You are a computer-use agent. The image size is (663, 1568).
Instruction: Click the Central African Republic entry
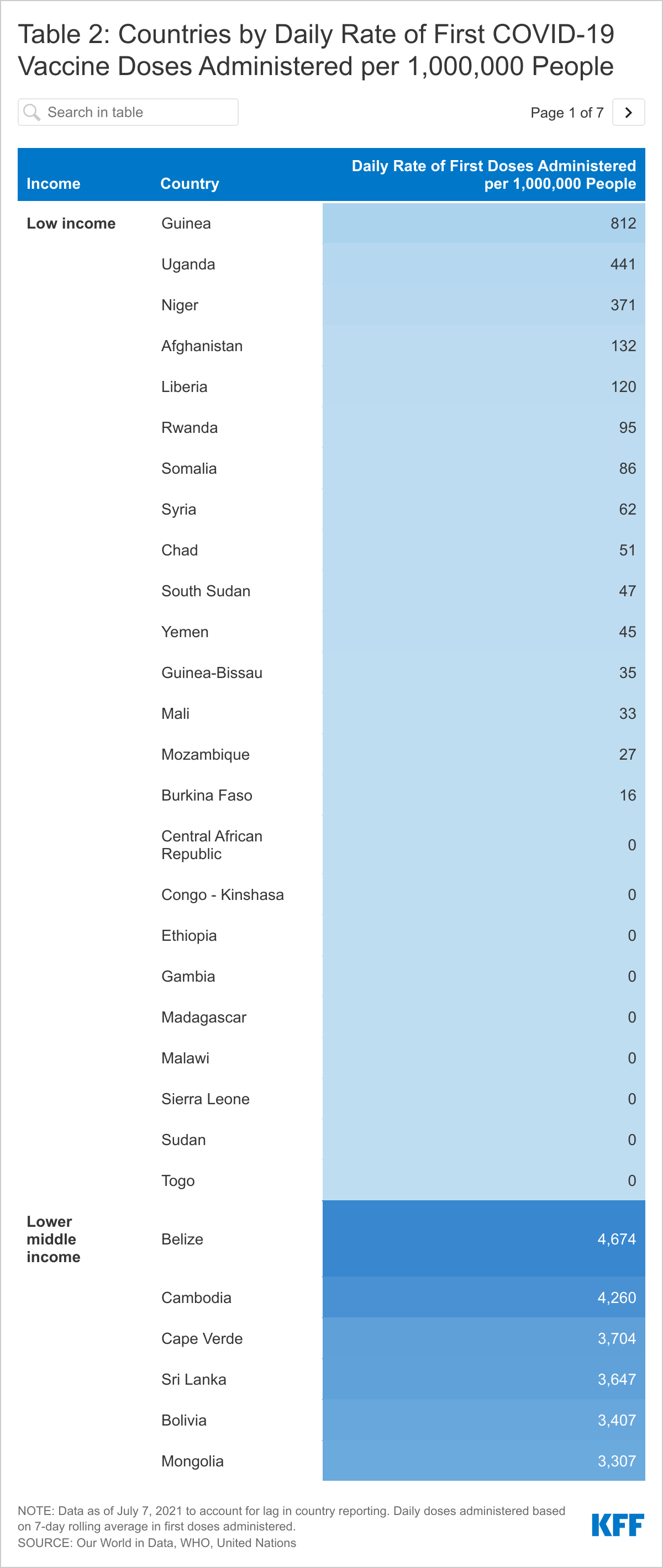212,845
